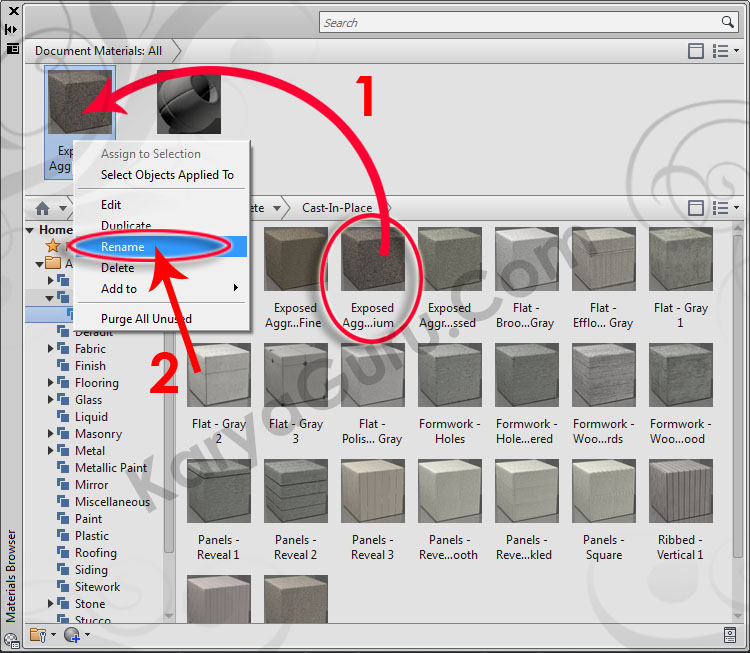Choose Duplicate from the context menu

pyautogui.click(x=126, y=226)
